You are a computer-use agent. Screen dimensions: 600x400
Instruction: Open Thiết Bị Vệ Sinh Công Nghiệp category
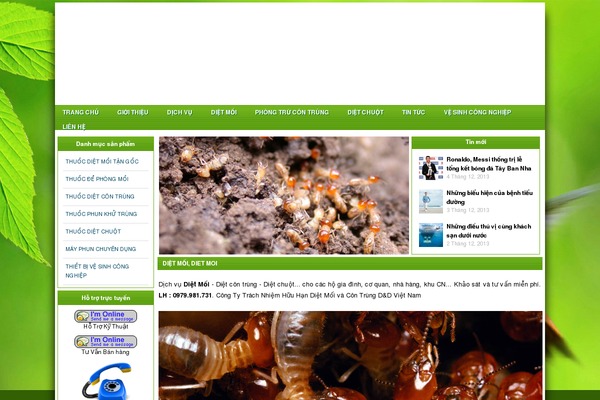pyautogui.click(x=97, y=271)
